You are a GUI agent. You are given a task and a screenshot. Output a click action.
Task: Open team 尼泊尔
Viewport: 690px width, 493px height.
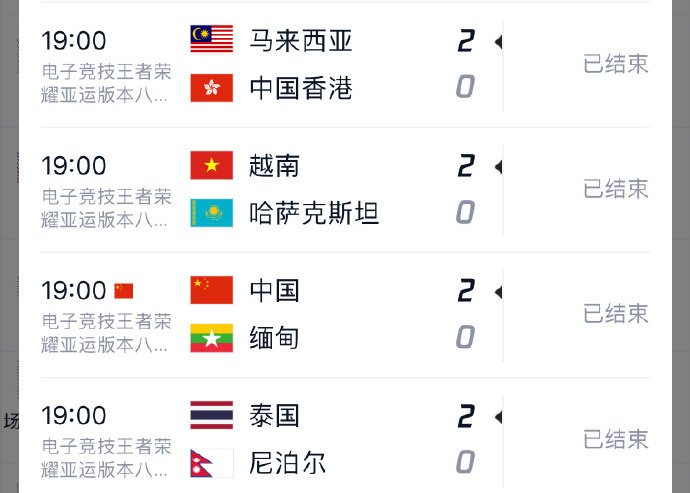288,463
